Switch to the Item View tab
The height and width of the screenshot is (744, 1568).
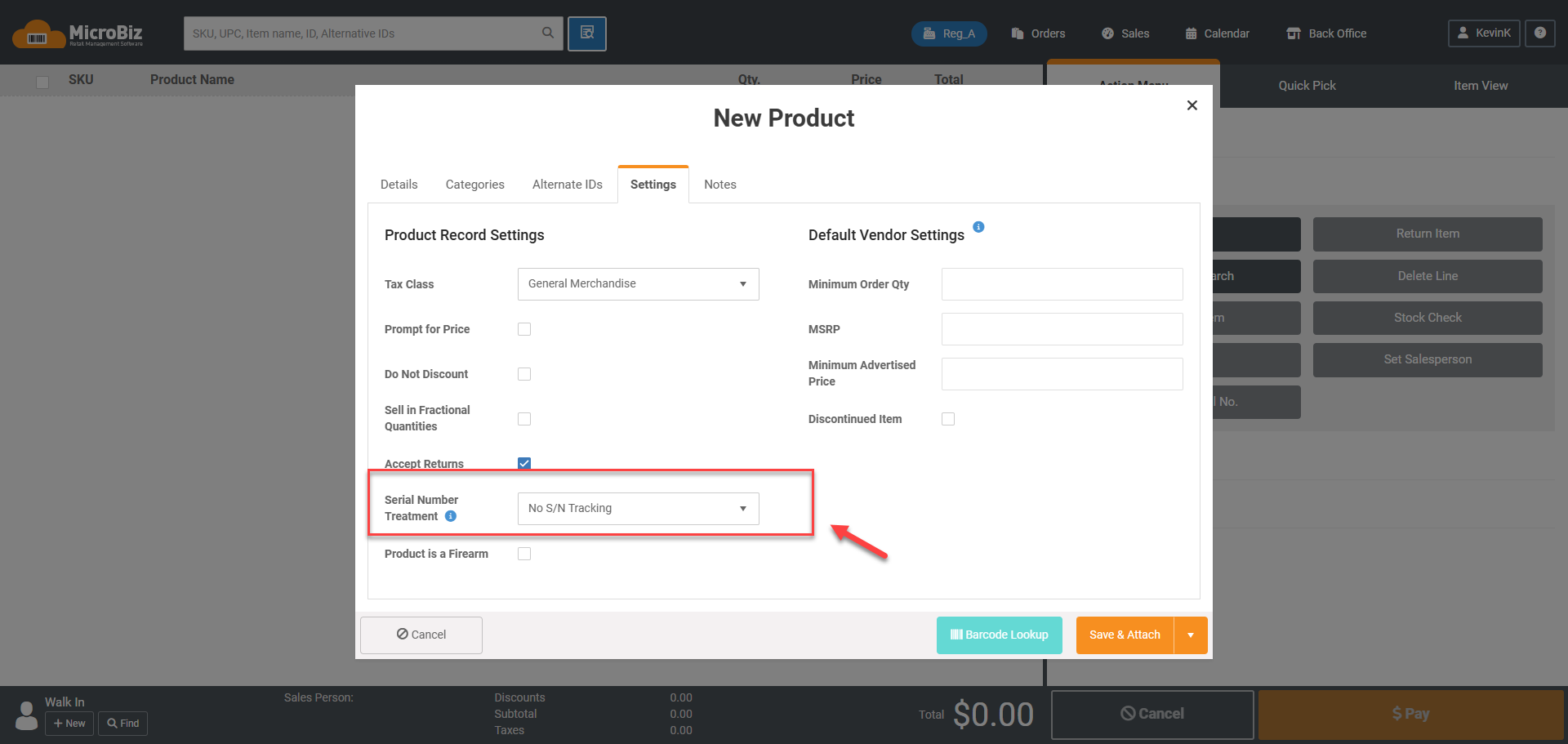pos(1481,86)
